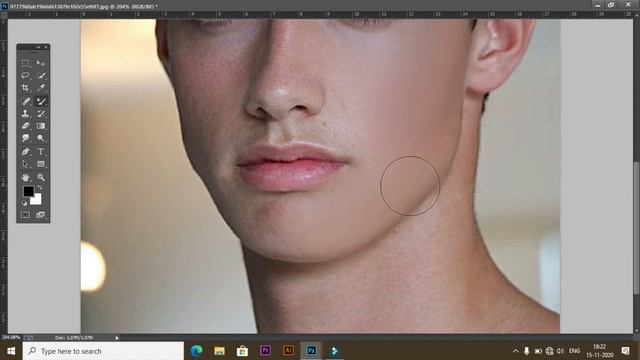Open the black foreground color picker
640x360 pixels.
tap(29, 191)
